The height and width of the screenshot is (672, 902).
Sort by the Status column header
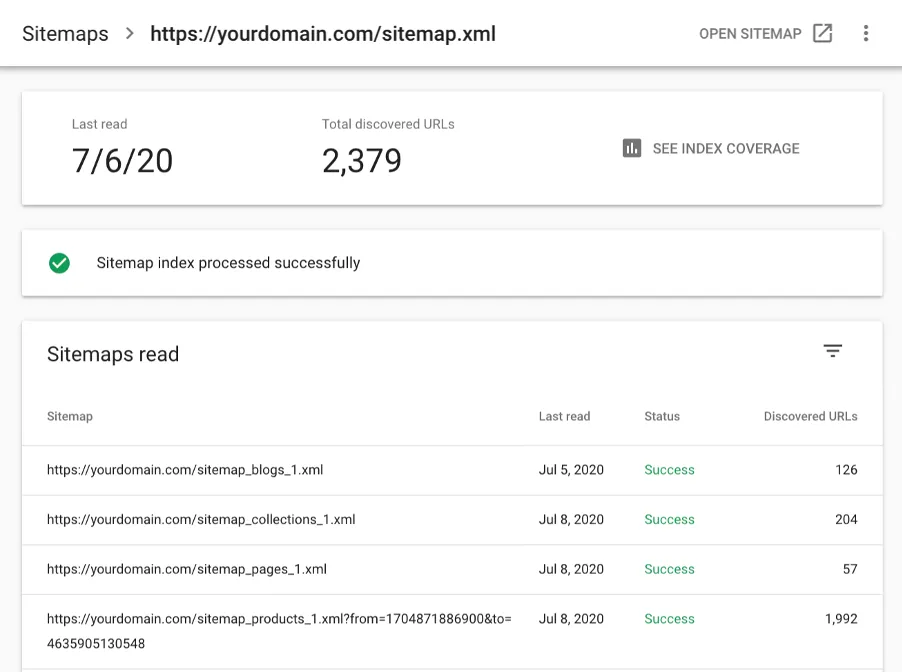[x=662, y=417]
